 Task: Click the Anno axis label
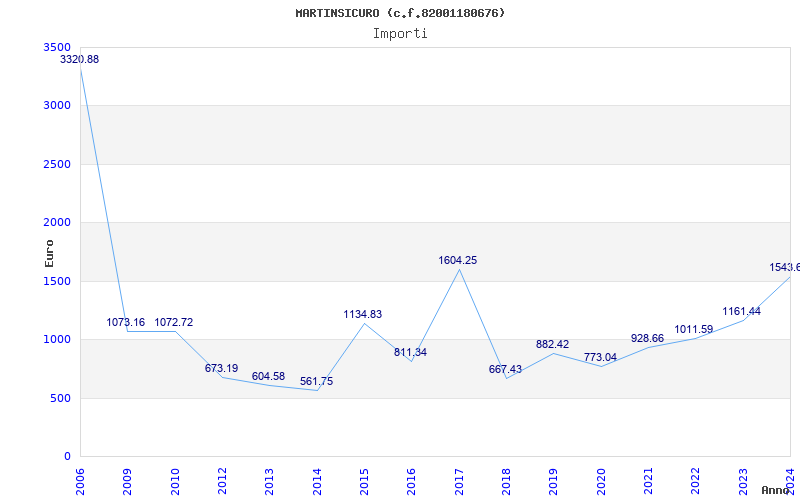775,490
